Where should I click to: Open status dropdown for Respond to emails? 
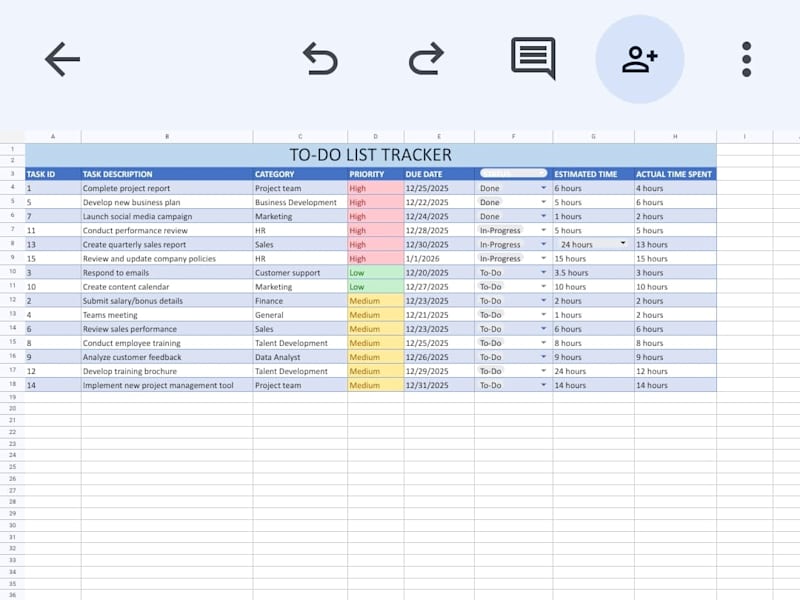click(543, 272)
